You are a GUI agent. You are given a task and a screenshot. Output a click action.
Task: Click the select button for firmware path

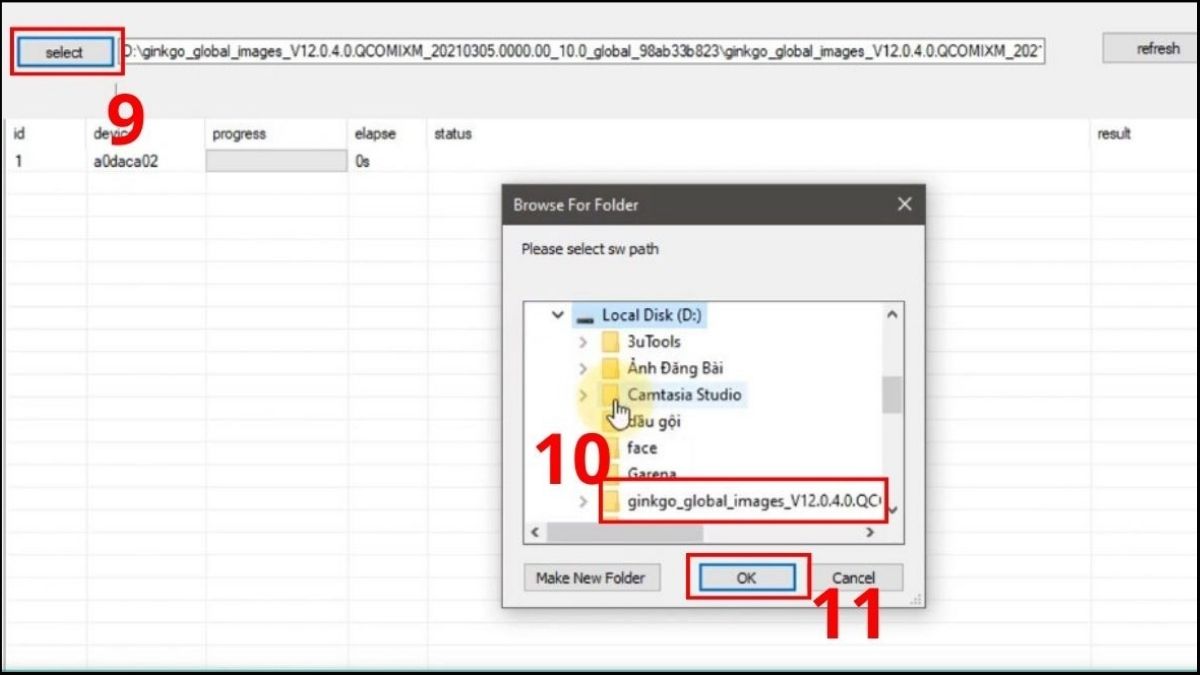(x=64, y=52)
